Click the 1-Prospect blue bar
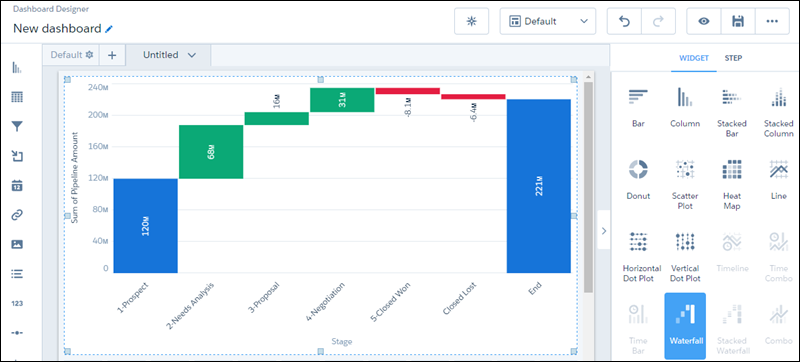The width and height of the screenshot is (800, 362). 145,226
